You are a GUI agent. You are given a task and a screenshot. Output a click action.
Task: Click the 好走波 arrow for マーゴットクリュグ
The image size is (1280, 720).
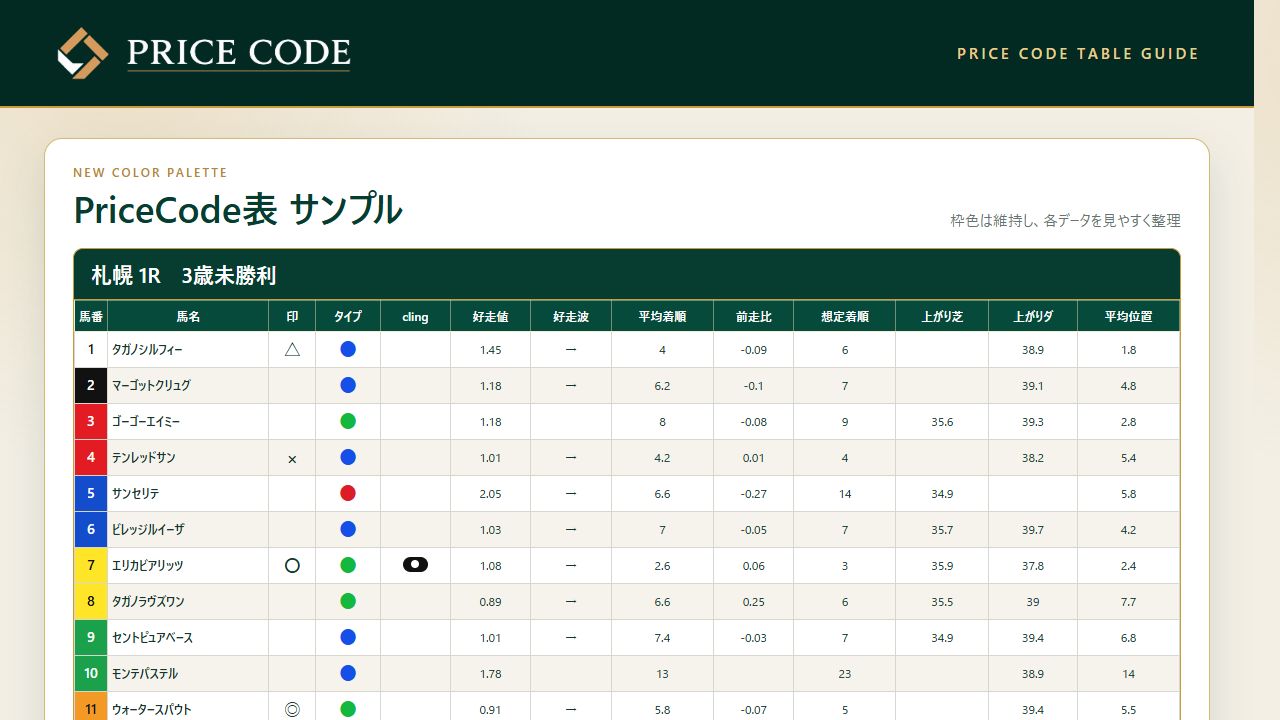pyautogui.click(x=571, y=385)
